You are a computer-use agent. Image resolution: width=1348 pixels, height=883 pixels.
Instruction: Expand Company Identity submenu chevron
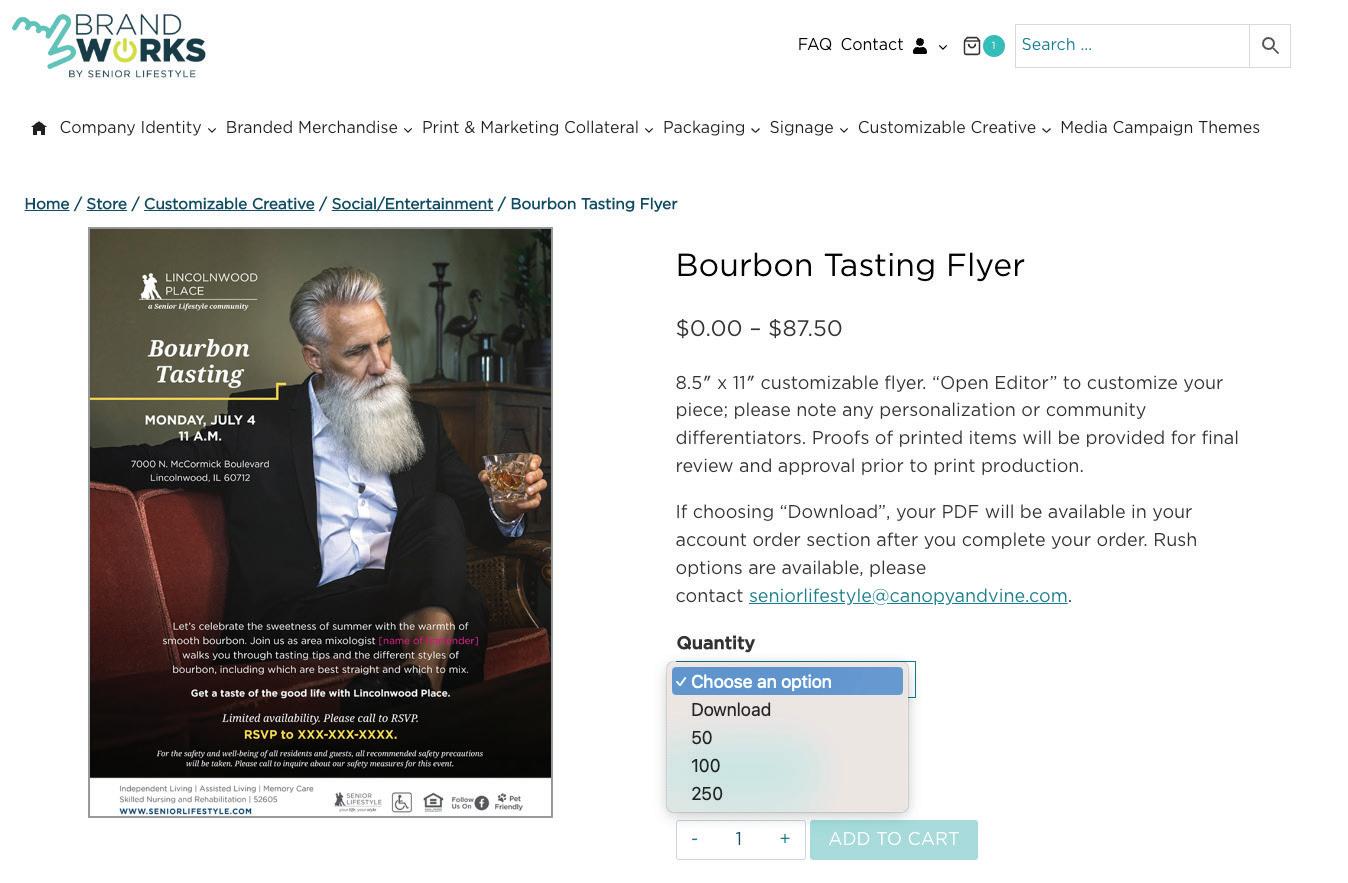pyautogui.click(x=212, y=129)
